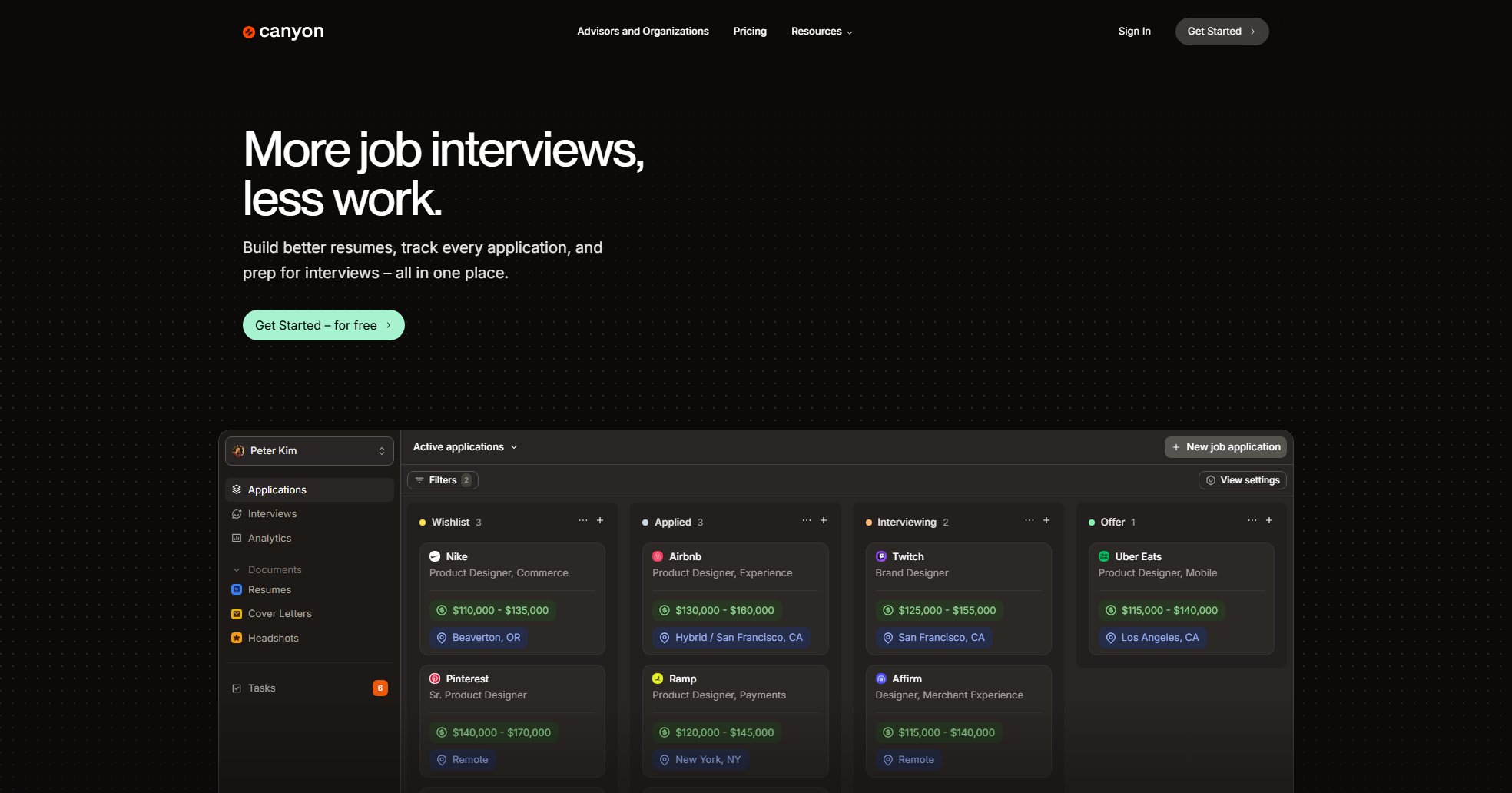Click the Pinterest company logo icon
The image size is (1512, 793).
435,679
